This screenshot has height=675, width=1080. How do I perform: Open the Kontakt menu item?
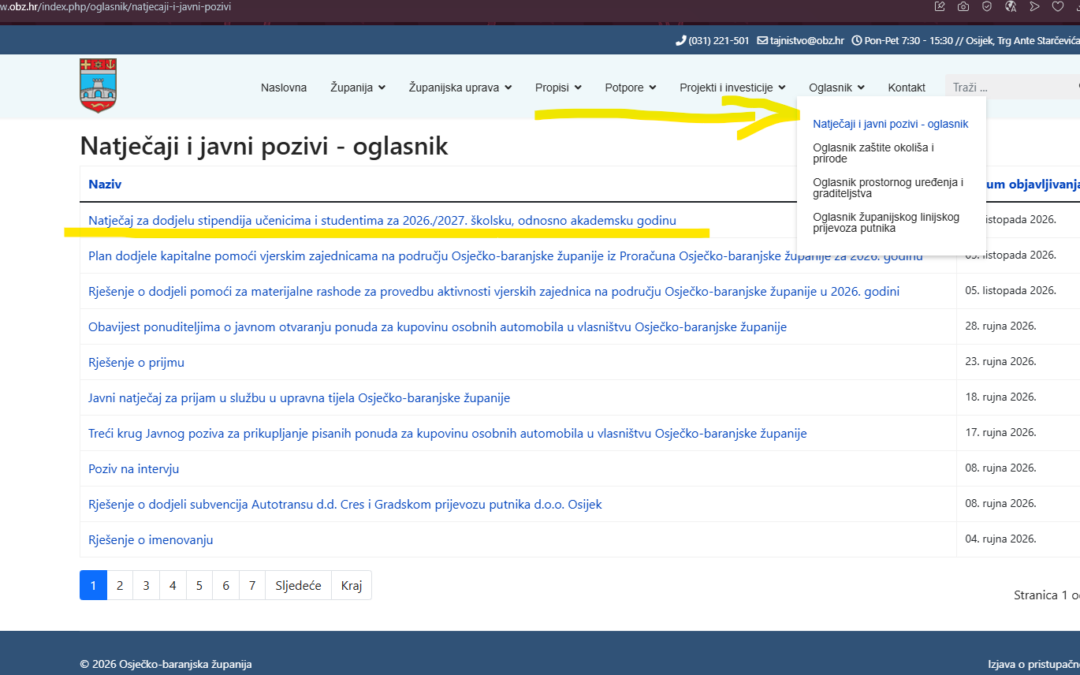906,87
